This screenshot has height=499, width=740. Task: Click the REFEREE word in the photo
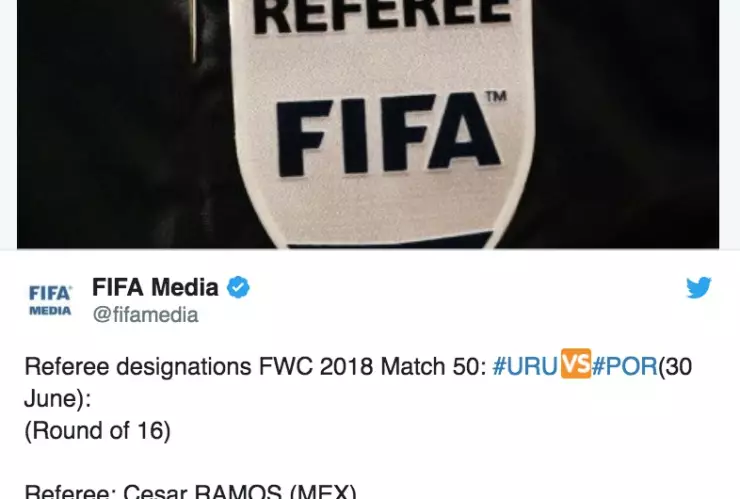coord(382,16)
